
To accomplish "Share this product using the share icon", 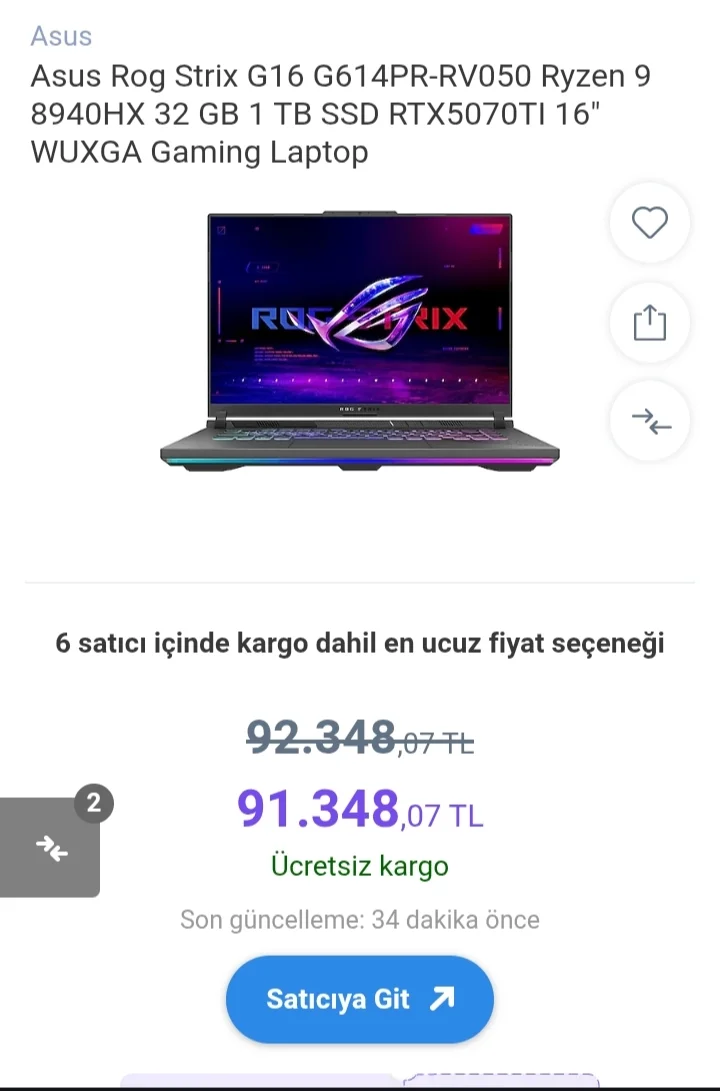I will point(650,322).
